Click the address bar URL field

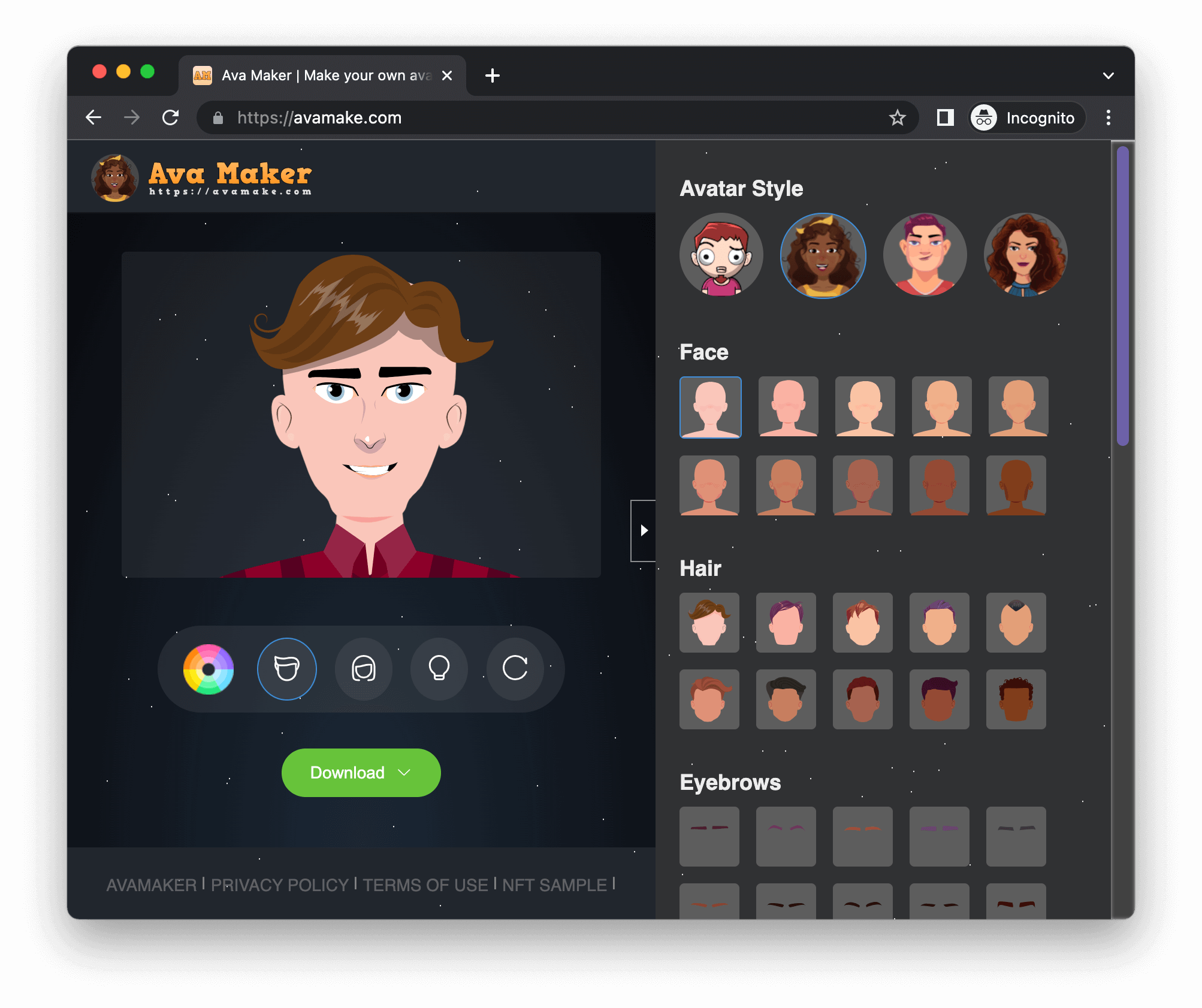tap(557, 117)
